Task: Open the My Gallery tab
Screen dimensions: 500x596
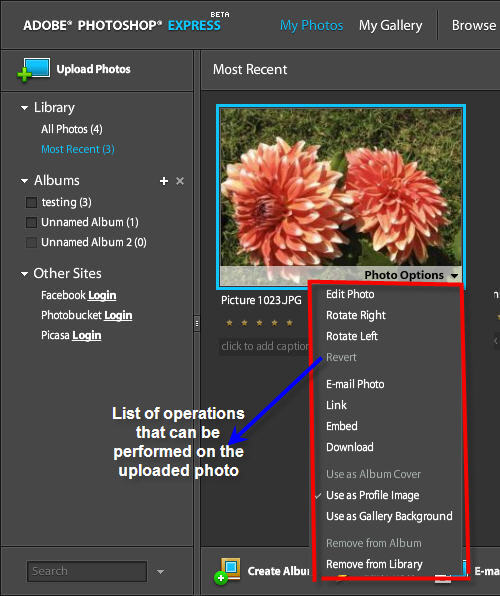Action: tap(390, 25)
